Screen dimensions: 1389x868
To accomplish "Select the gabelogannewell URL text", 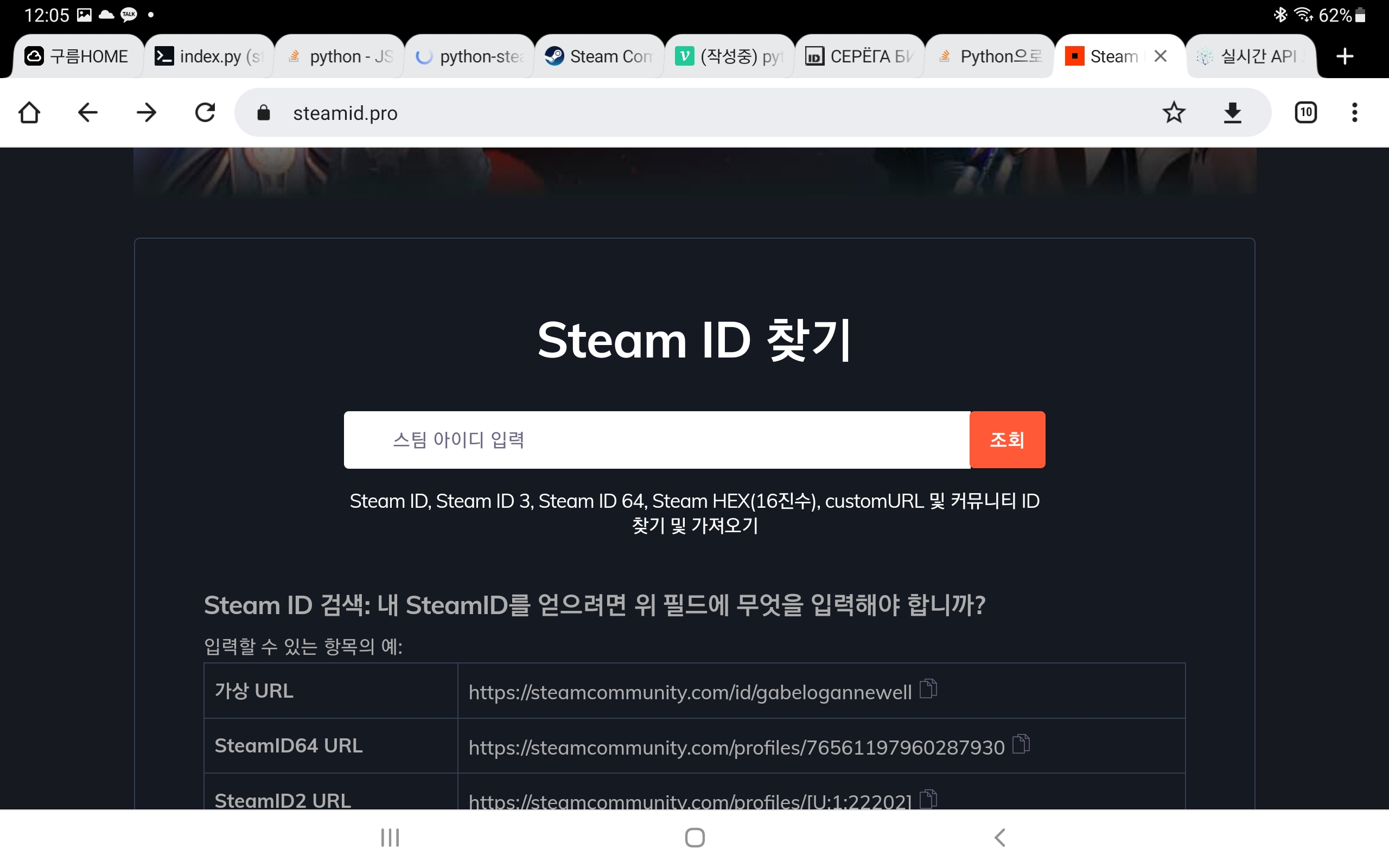I will point(690,692).
